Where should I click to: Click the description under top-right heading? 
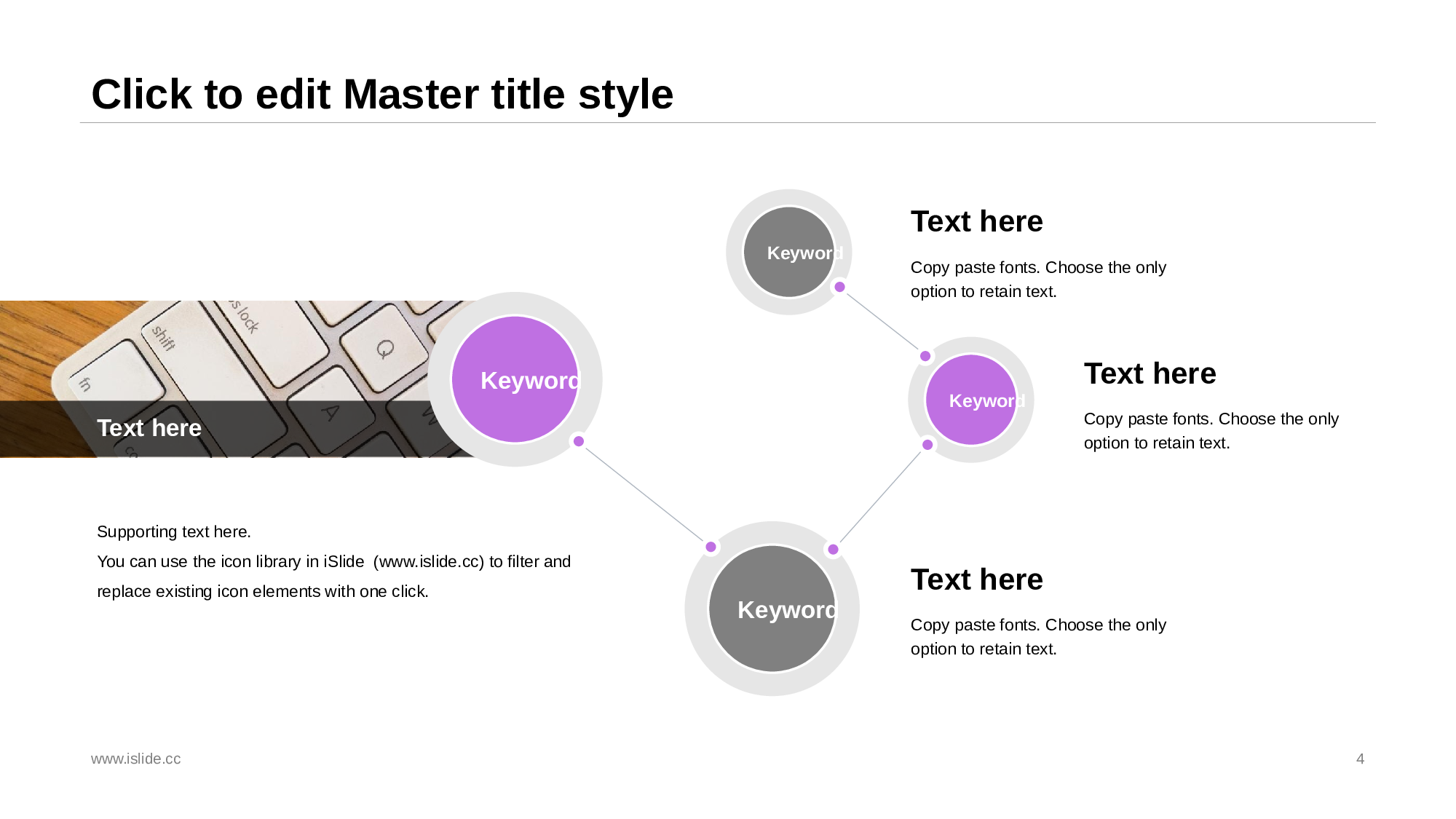click(1037, 280)
